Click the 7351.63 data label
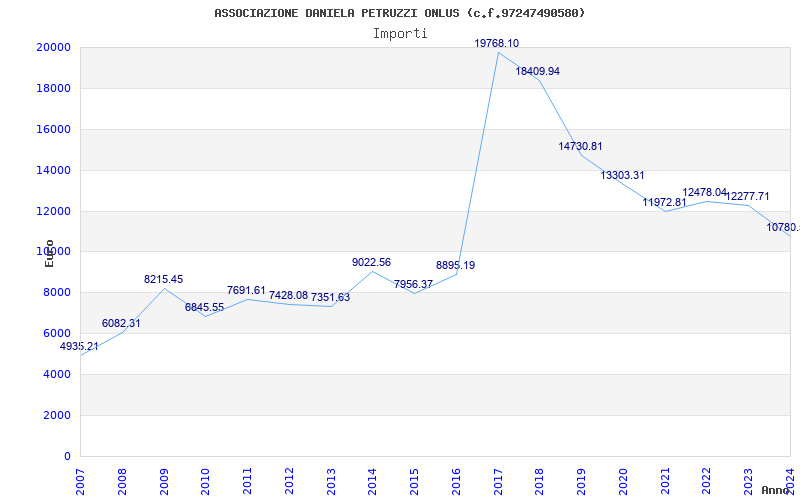This screenshot has height=500, width=800. [331, 297]
